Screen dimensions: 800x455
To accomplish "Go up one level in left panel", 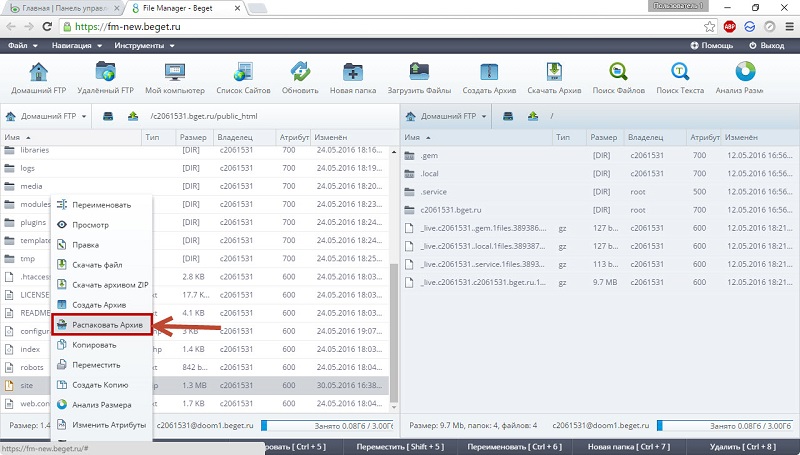I will pyautogui.click(x=133, y=116).
